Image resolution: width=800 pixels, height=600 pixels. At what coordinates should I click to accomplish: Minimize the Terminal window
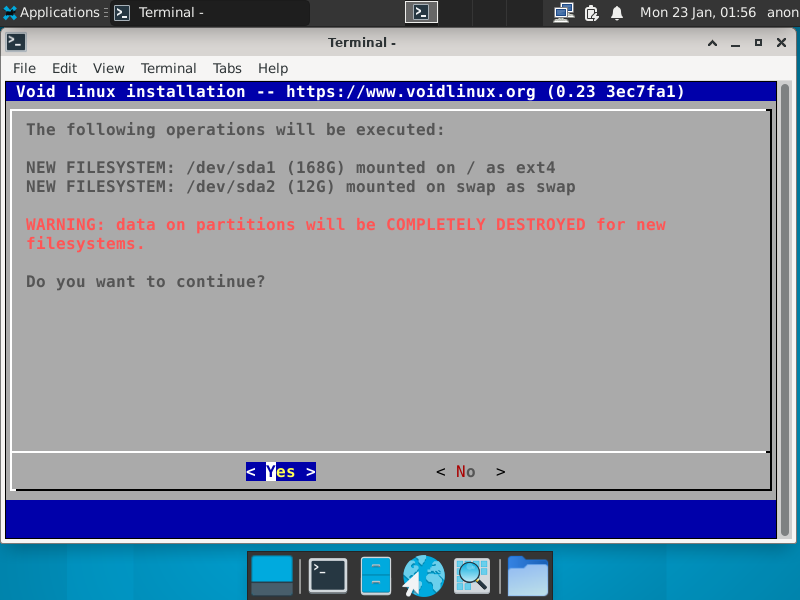pyautogui.click(x=735, y=43)
